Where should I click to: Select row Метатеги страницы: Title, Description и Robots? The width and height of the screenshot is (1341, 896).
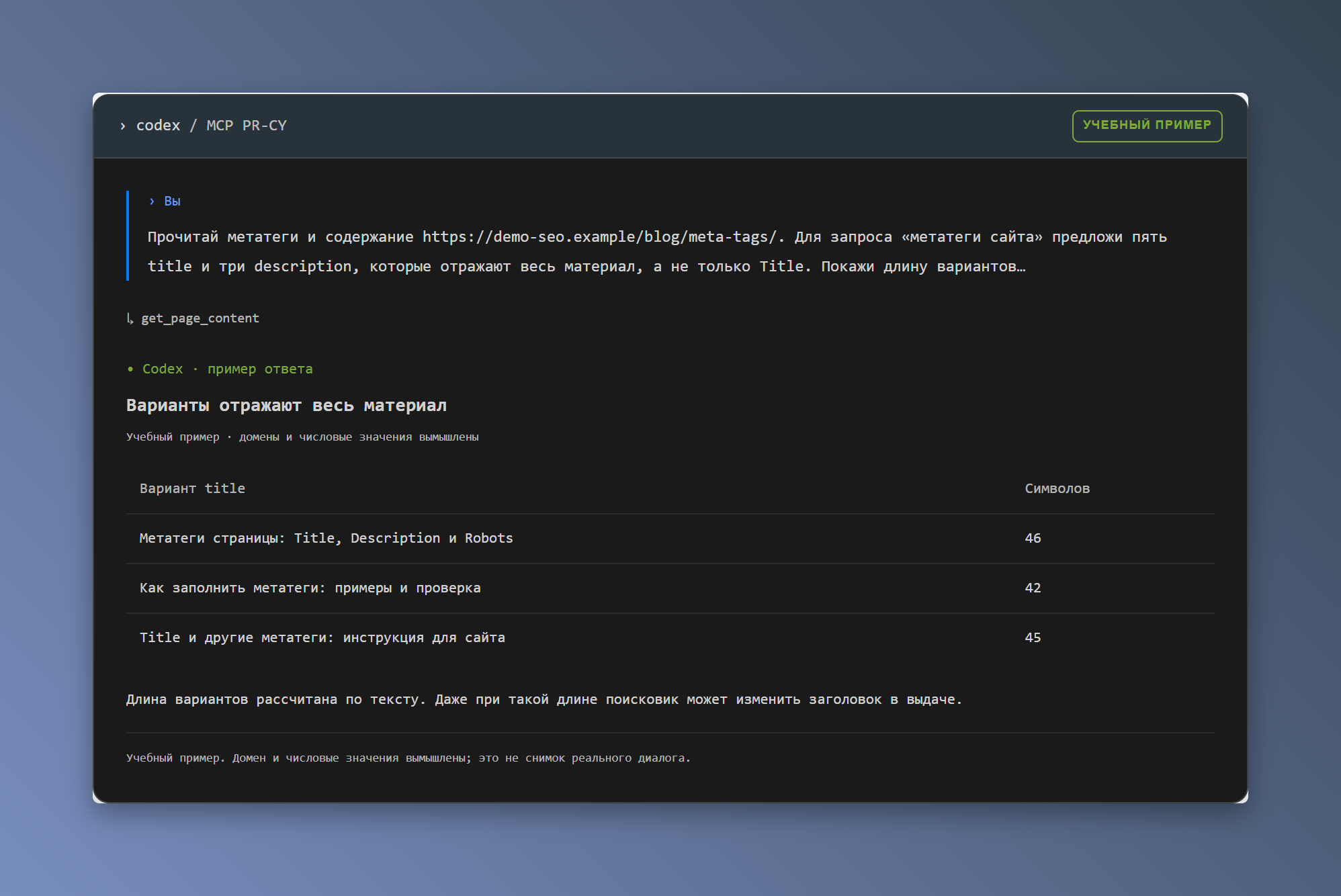(x=670, y=539)
